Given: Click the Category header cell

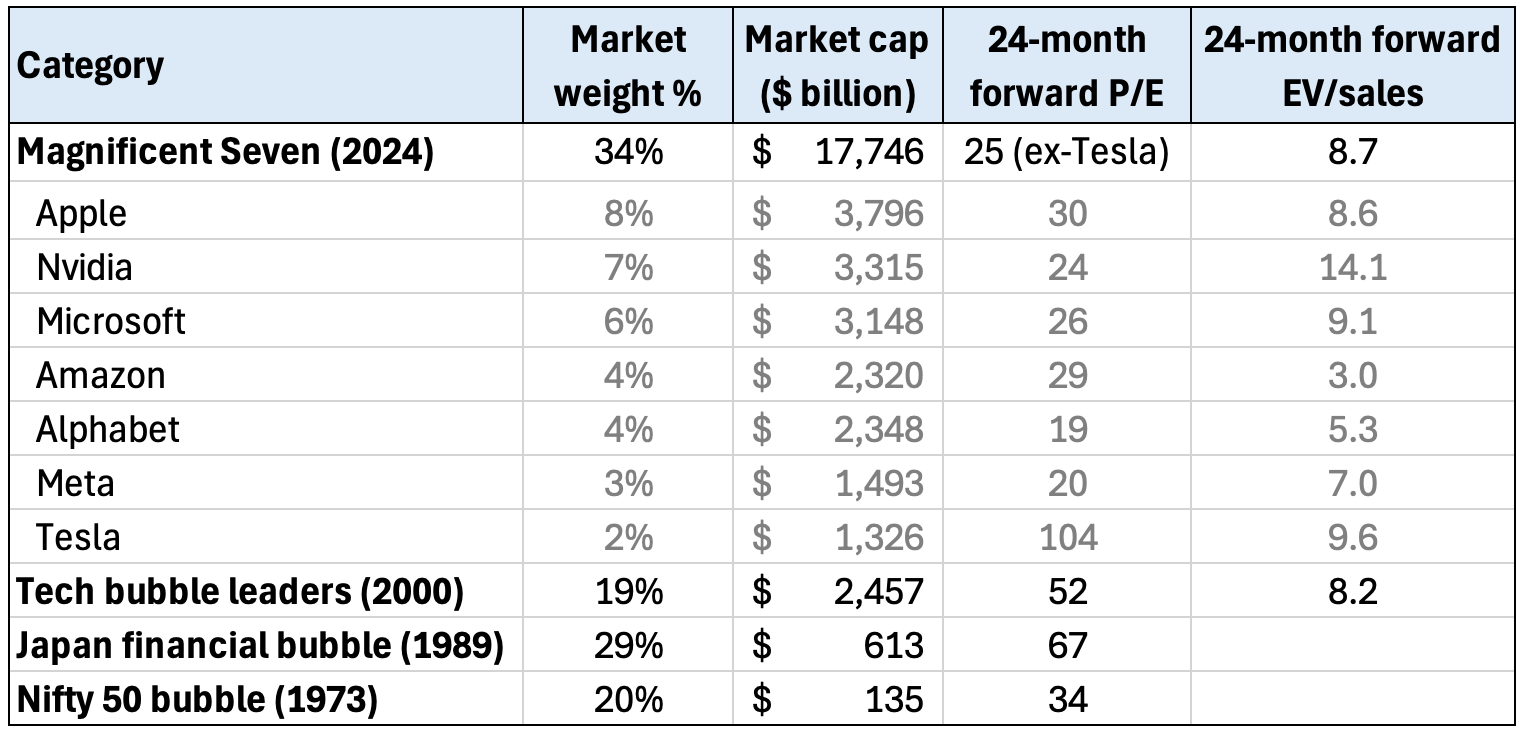Looking at the screenshot, I should (x=90, y=67).
